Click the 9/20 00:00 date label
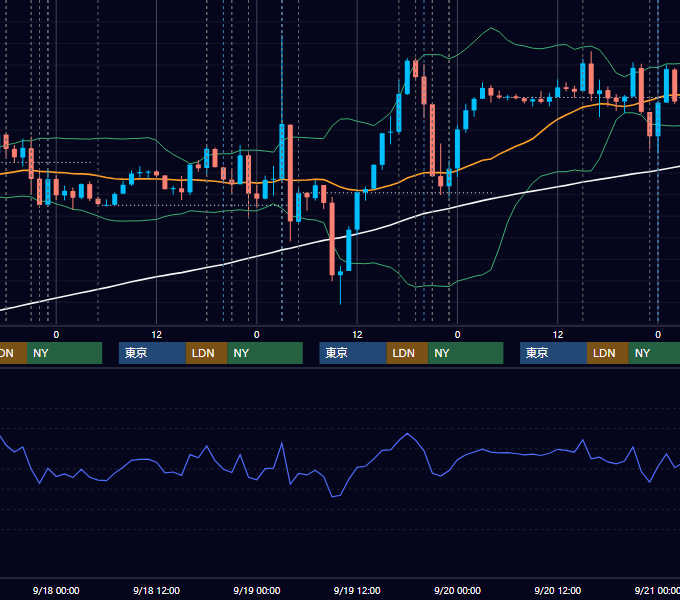 (x=457, y=590)
